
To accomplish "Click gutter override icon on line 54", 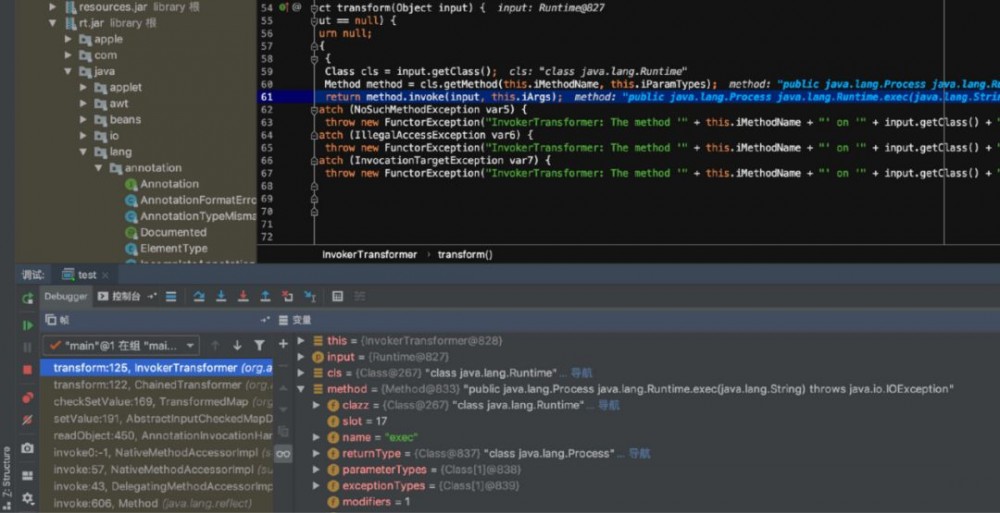I will [x=283, y=8].
